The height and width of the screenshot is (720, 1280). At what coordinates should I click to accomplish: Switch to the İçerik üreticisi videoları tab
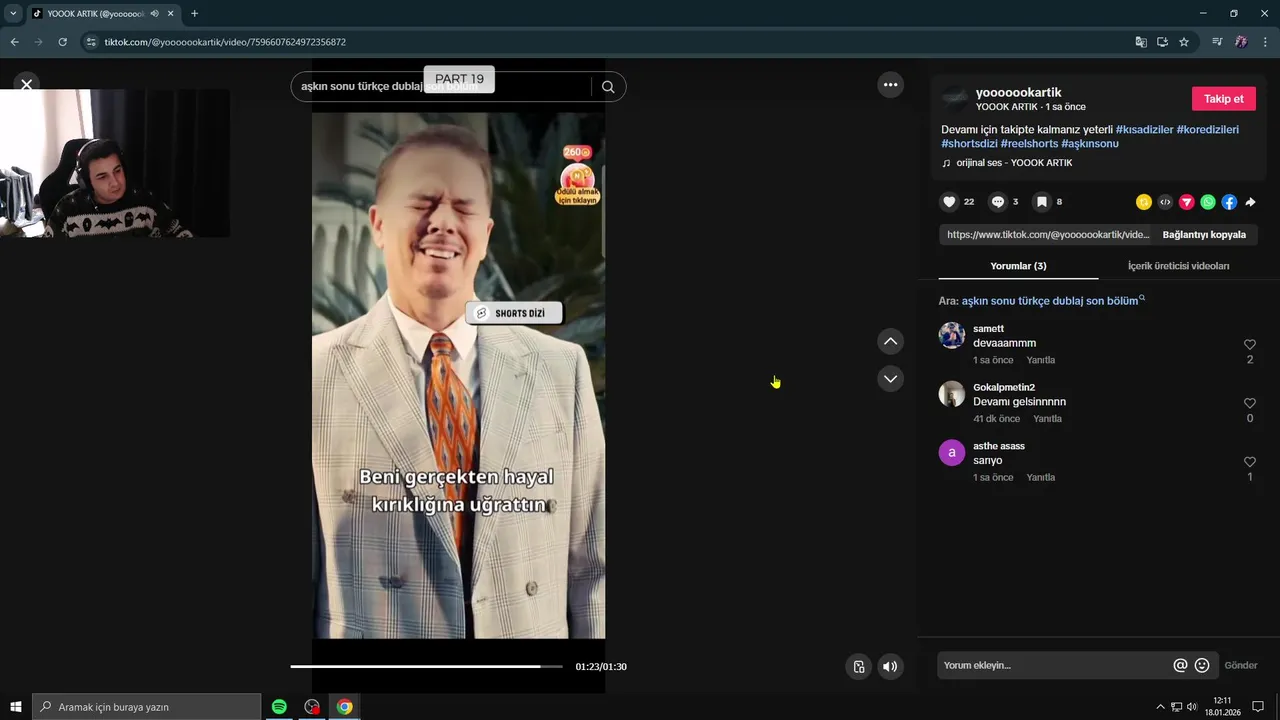point(1178,266)
